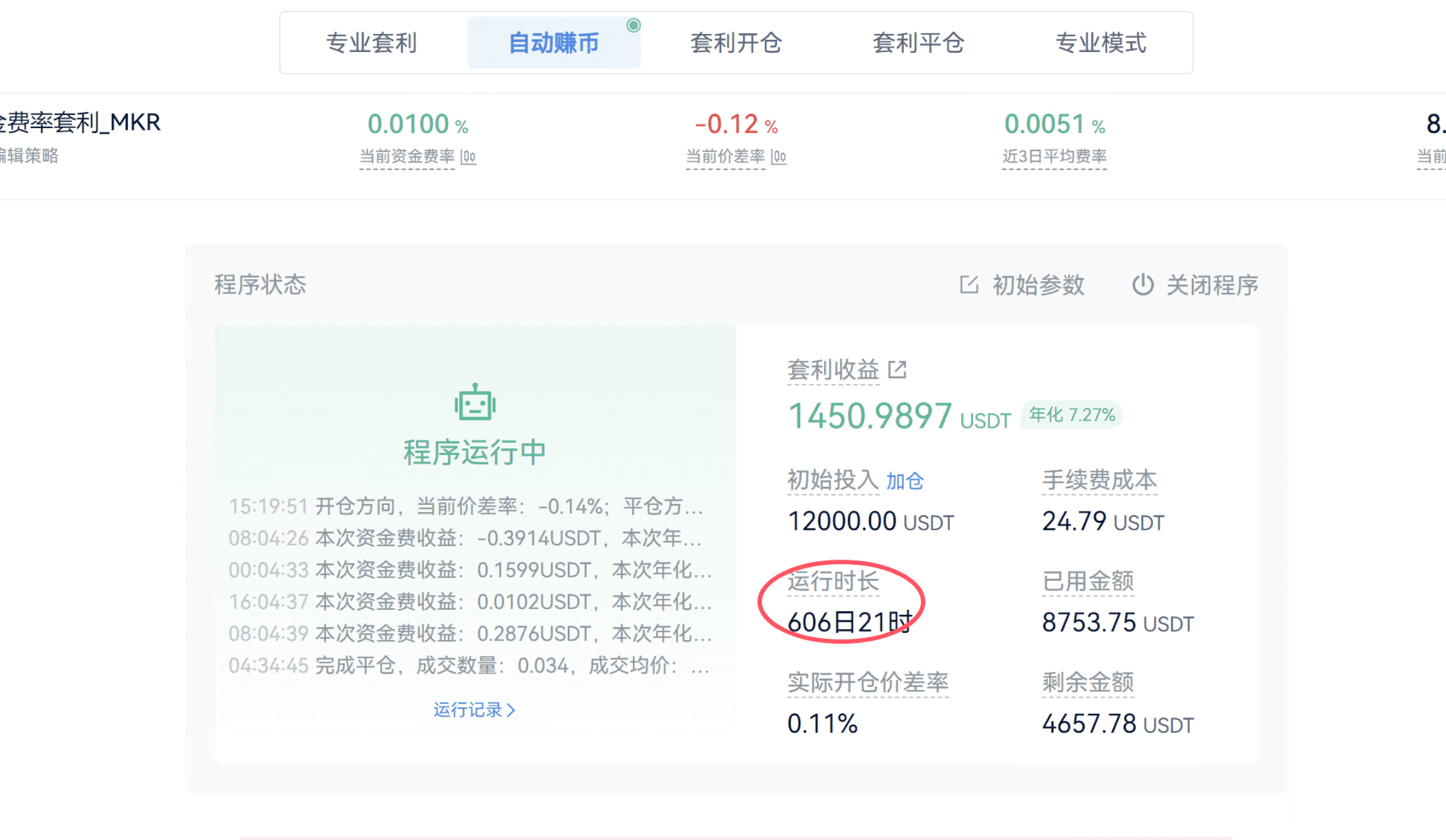
Task: Click the 12000.00 USDT value
Action: [871, 521]
